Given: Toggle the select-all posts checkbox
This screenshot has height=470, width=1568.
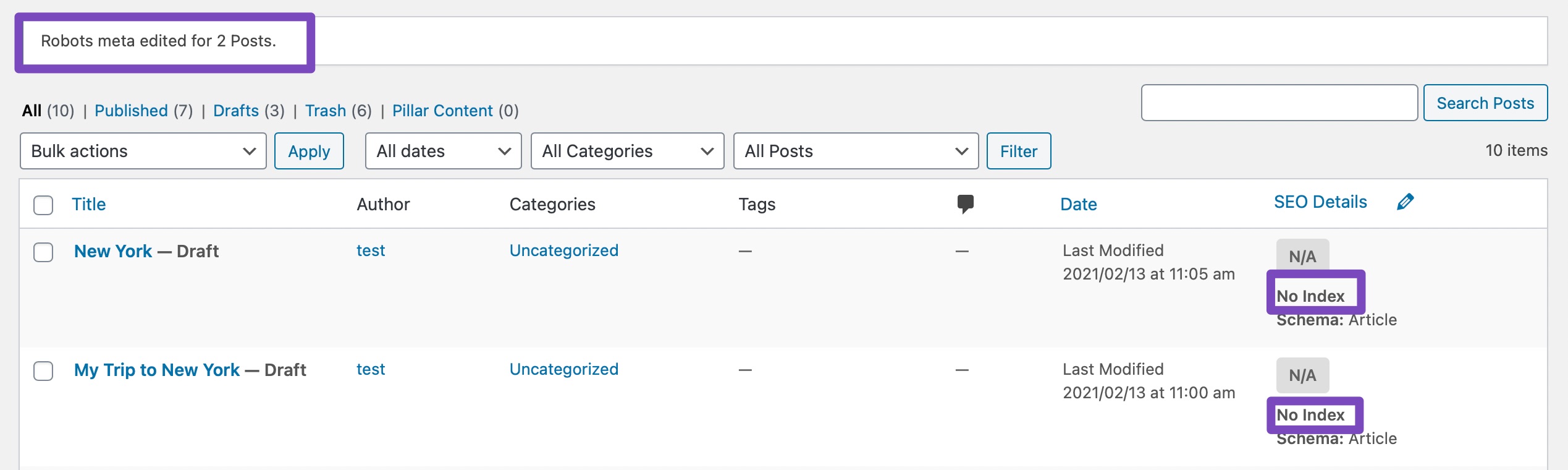Looking at the screenshot, I should (x=43, y=205).
